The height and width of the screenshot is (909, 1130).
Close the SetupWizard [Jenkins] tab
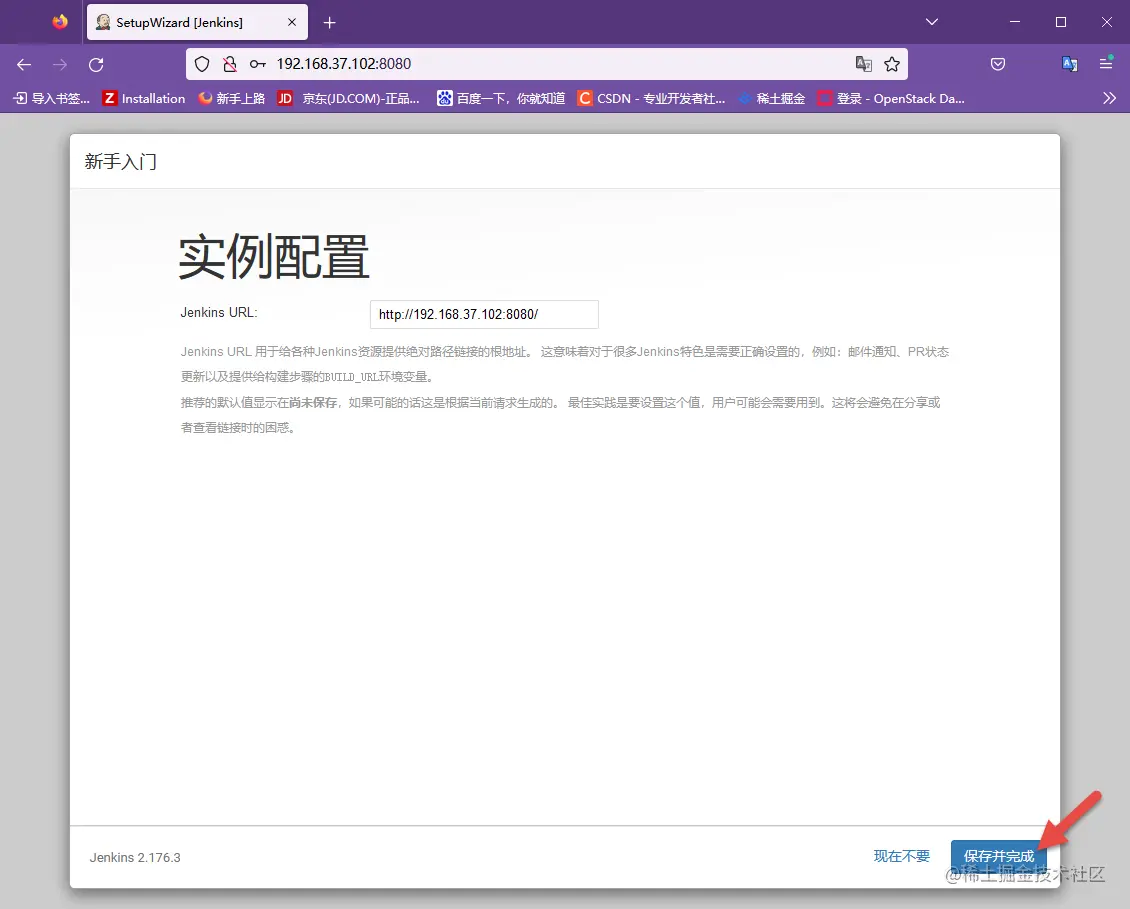292,22
